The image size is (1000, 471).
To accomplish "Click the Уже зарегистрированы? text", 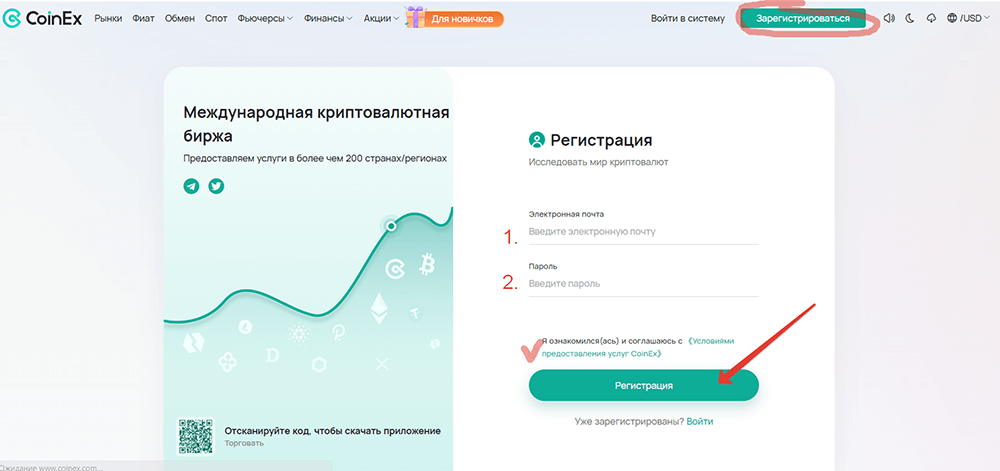I will tap(629, 422).
